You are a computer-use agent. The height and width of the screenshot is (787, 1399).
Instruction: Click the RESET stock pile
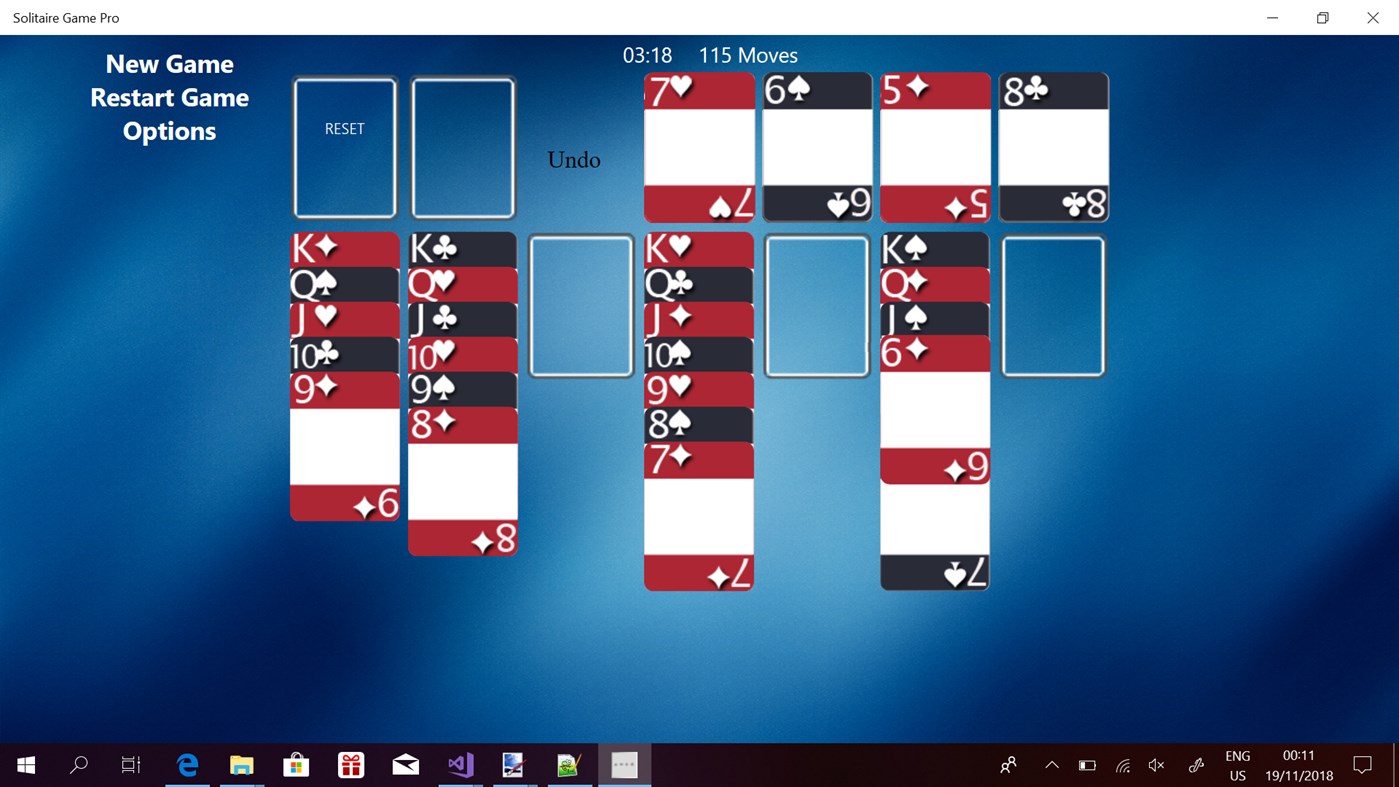click(344, 146)
